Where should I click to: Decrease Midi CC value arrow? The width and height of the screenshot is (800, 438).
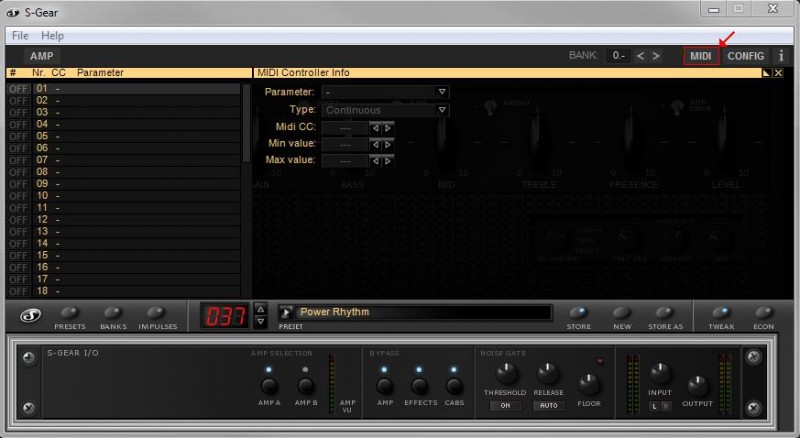pyautogui.click(x=376, y=128)
